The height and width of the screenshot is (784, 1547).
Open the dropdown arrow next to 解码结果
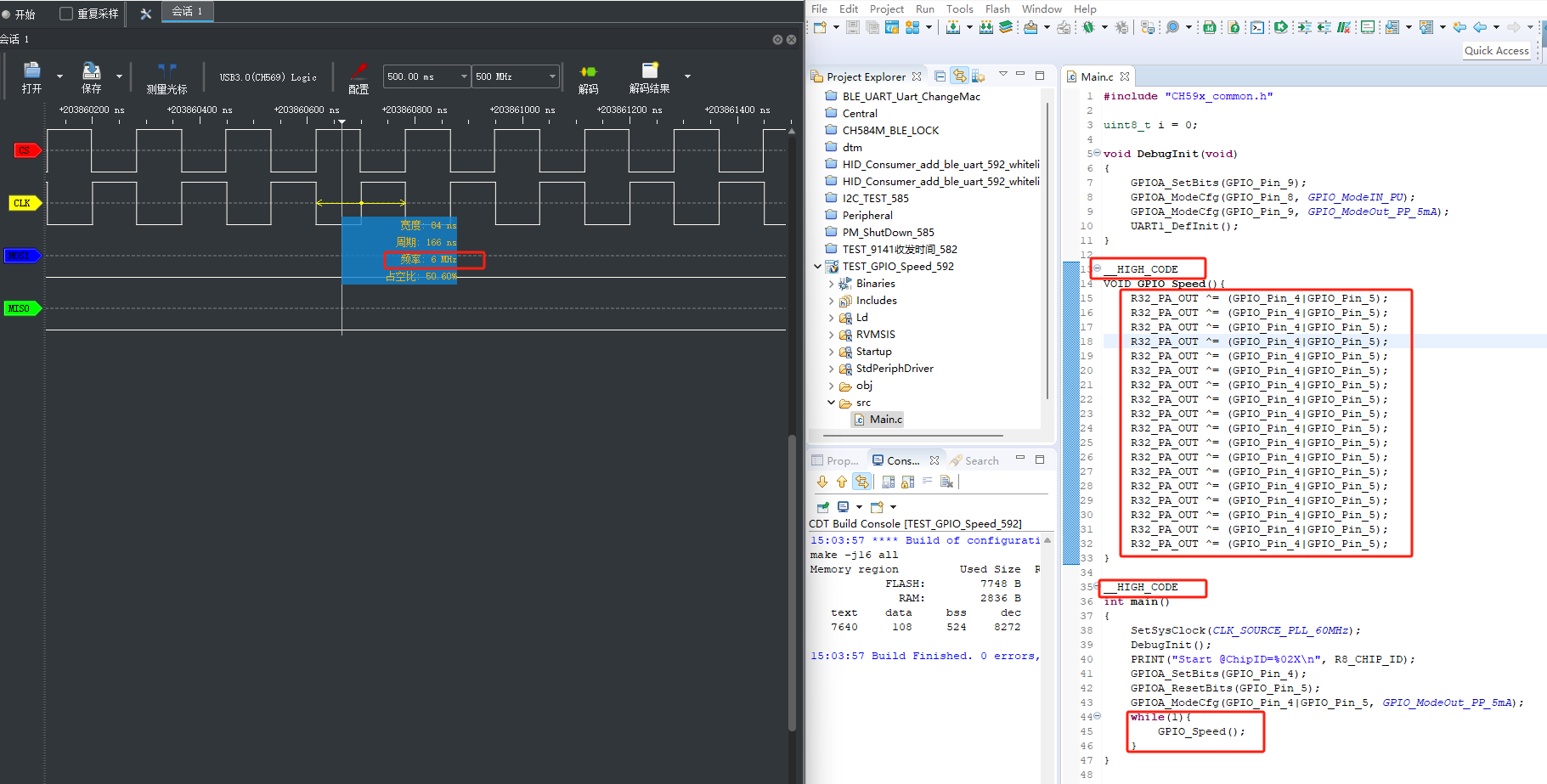pyautogui.click(x=687, y=76)
